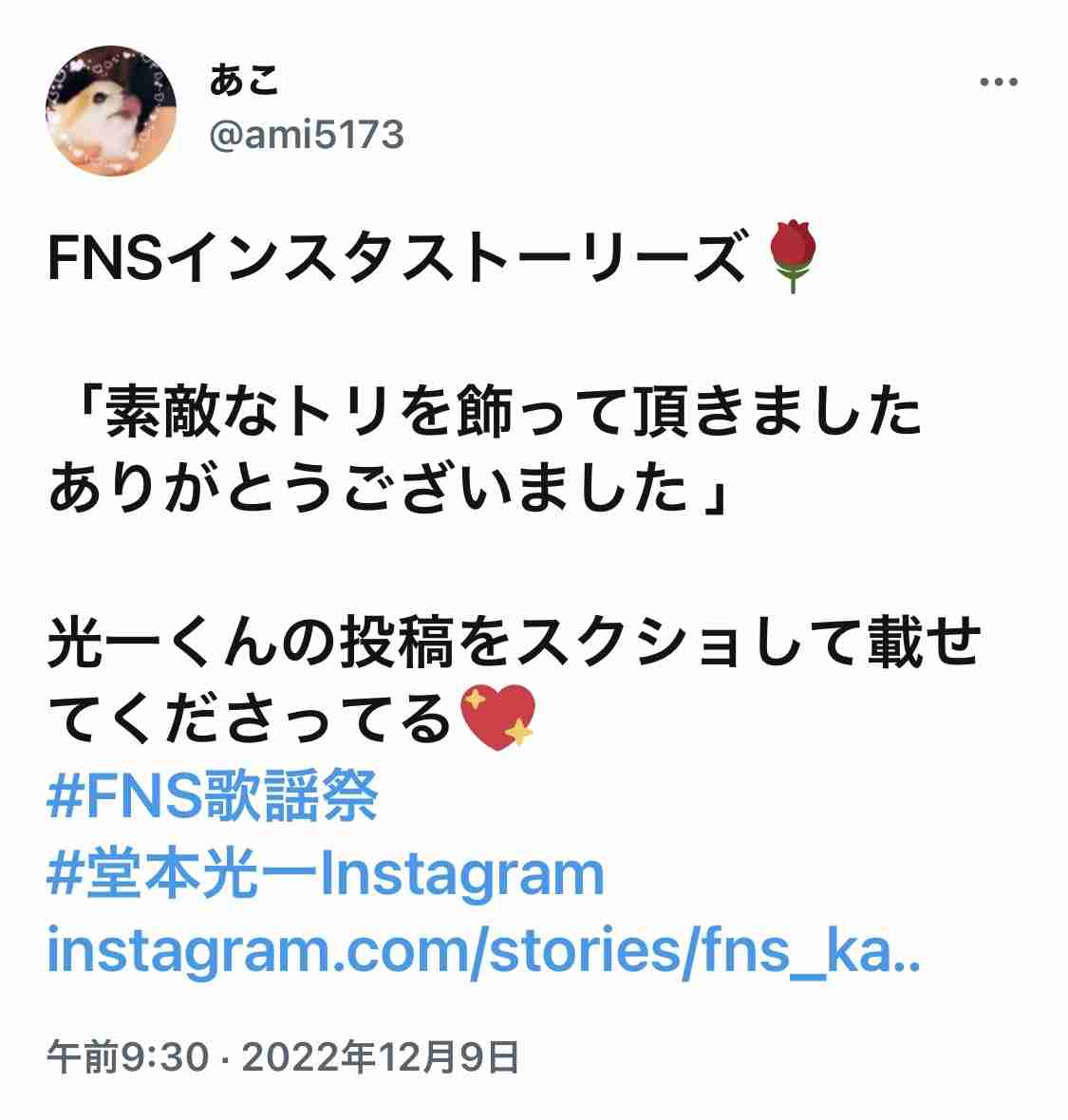Open the #FNS歌謡祭 hashtag
Image resolution: width=1068 pixels, height=1120 pixels.
[x=212, y=795]
